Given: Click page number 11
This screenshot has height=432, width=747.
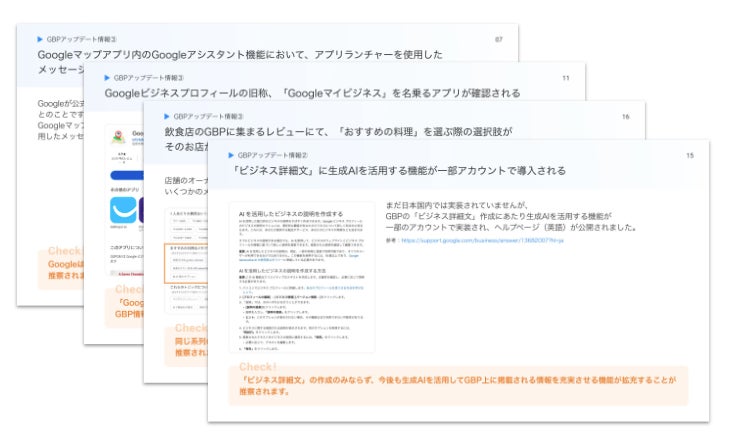Looking at the screenshot, I should click(565, 78).
